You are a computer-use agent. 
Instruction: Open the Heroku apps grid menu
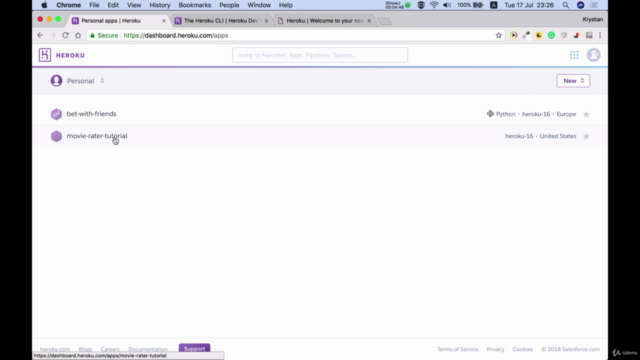click(x=574, y=55)
